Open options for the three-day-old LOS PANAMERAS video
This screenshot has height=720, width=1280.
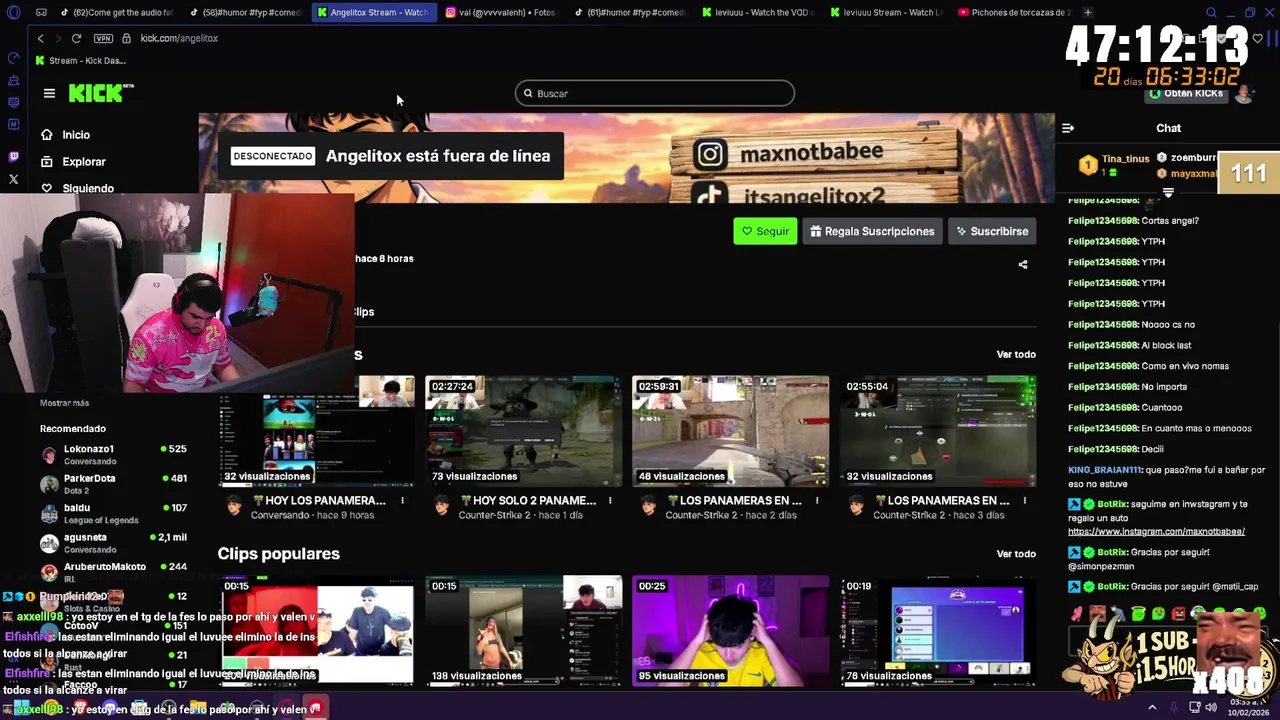1024,500
